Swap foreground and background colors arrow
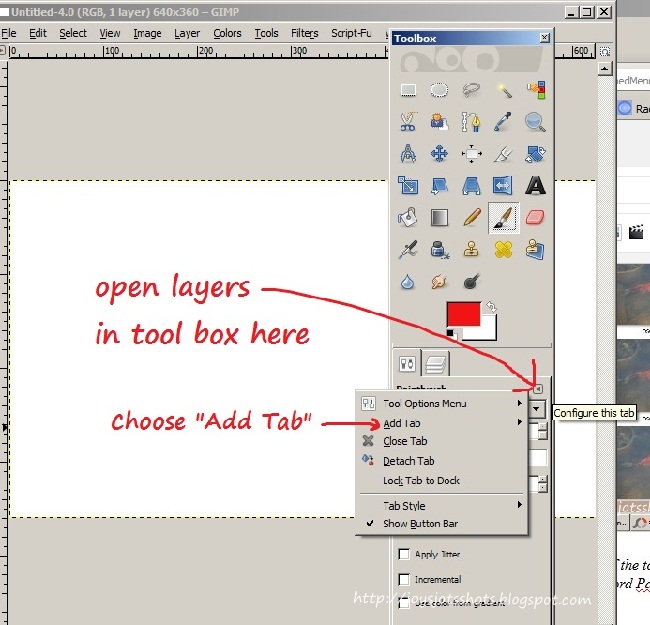The height and width of the screenshot is (625, 650). (x=491, y=307)
